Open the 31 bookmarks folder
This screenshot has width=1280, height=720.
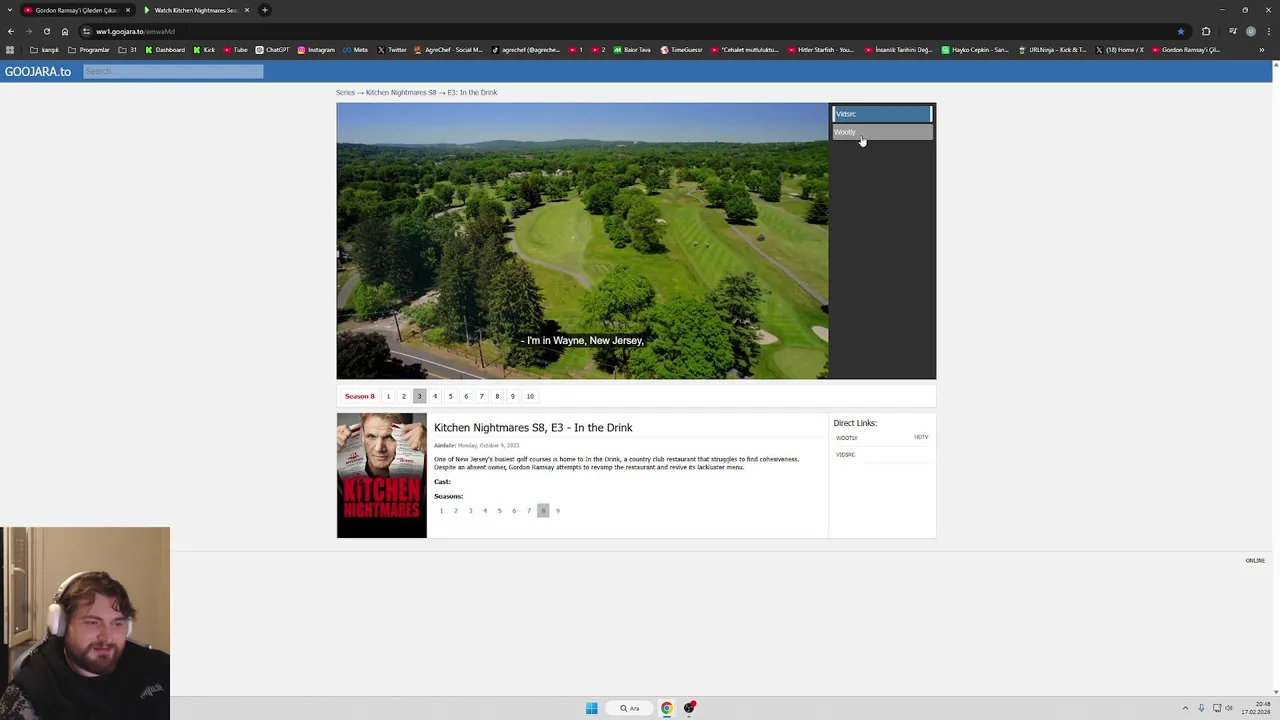(128, 50)
